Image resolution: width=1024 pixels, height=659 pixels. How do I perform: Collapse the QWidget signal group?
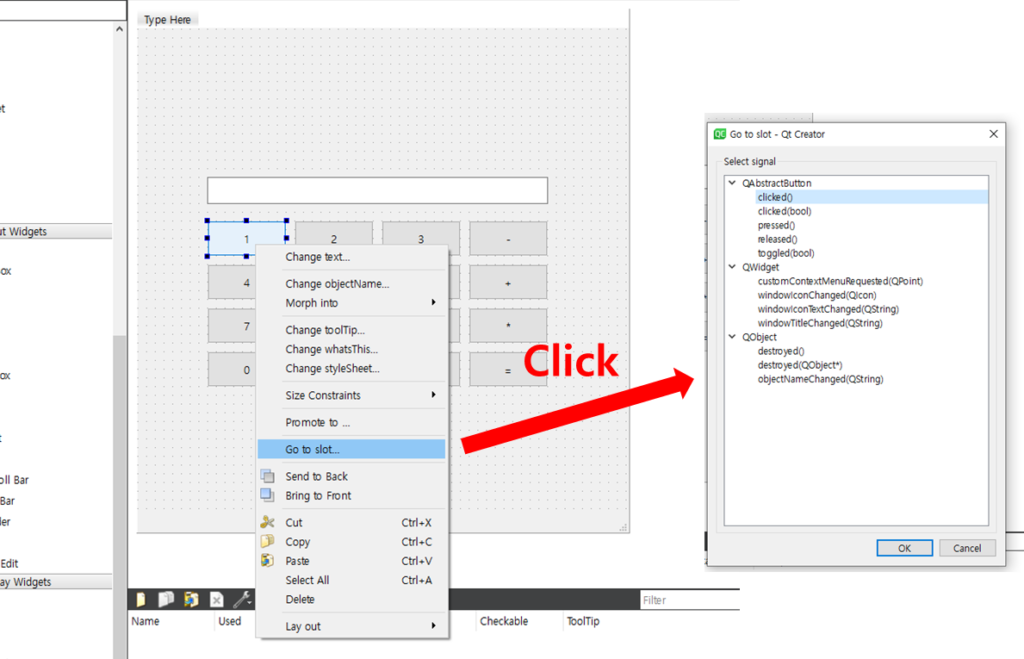click(x=733, y=268)
